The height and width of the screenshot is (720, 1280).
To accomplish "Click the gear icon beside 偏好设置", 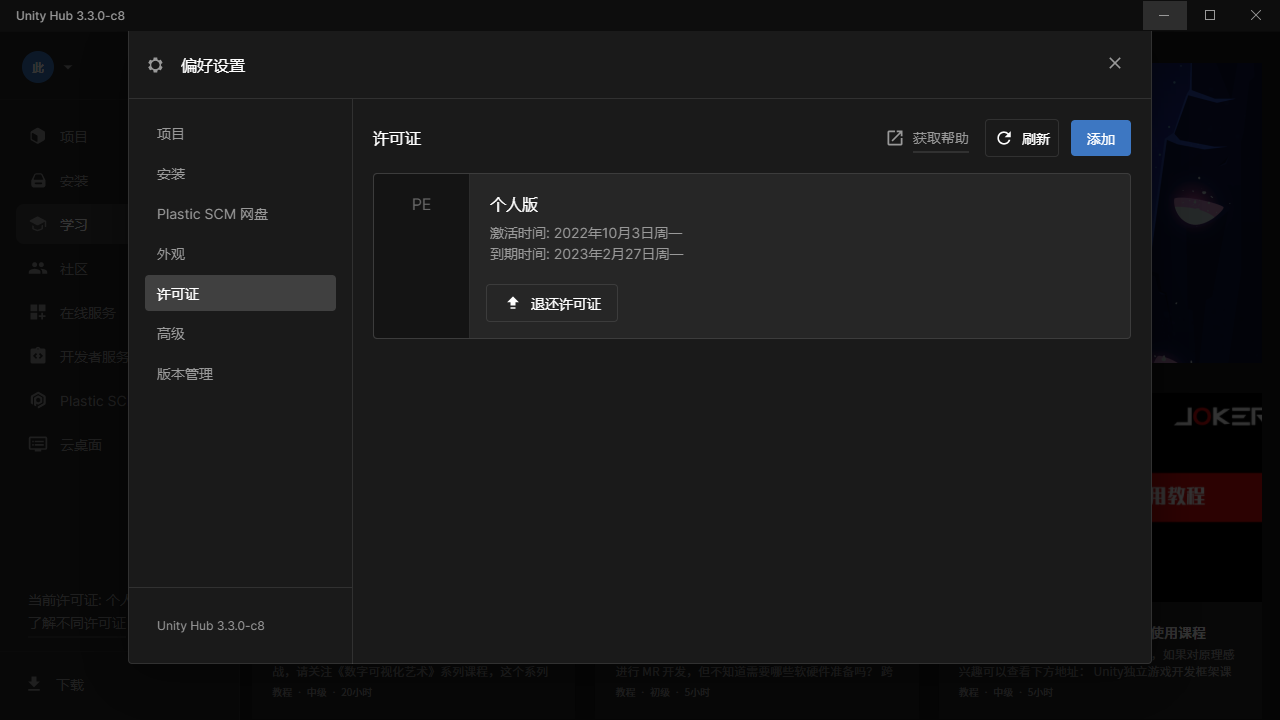I will click(155, 65).
